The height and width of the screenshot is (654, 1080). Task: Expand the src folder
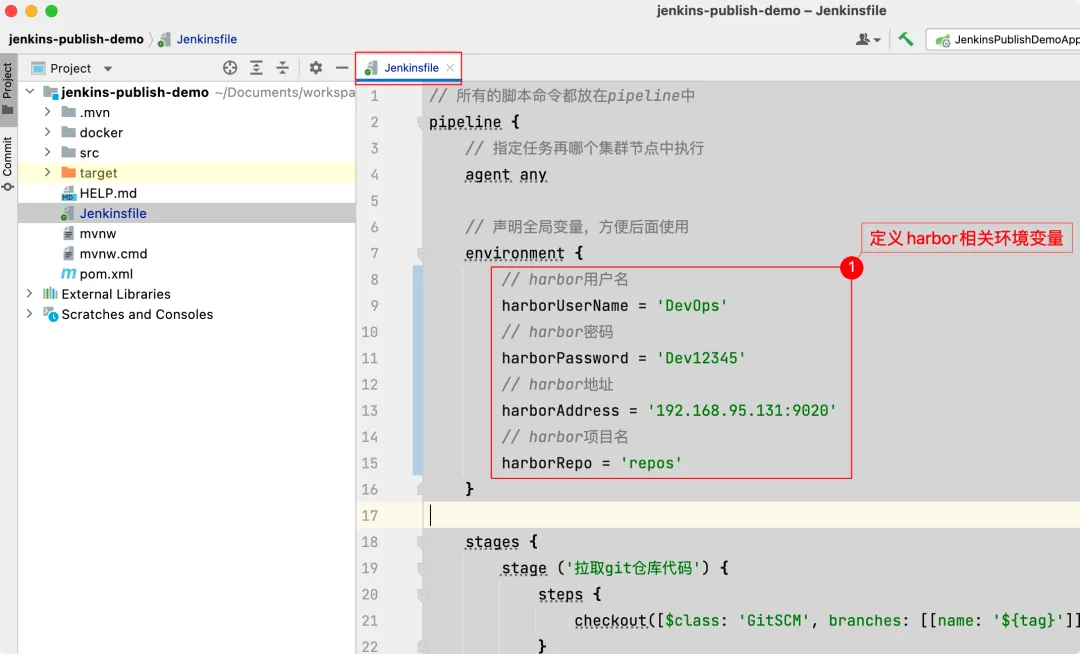click(x=48, y=152)
